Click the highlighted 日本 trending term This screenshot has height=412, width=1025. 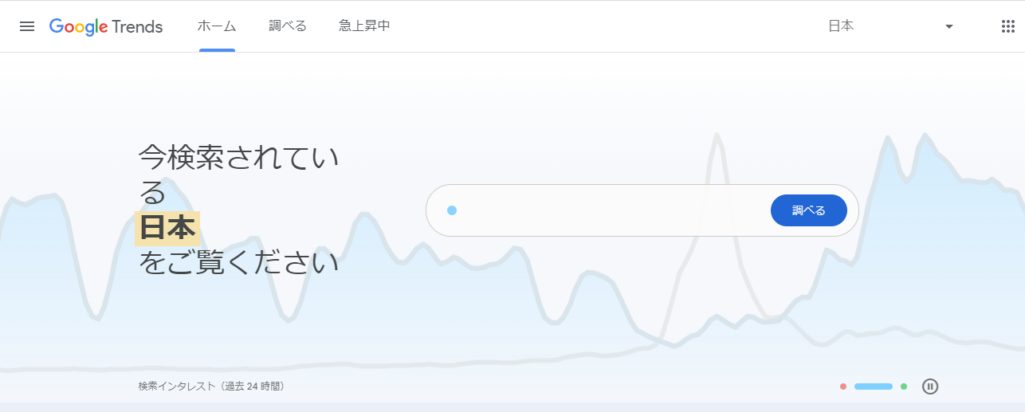pos(167,228)
